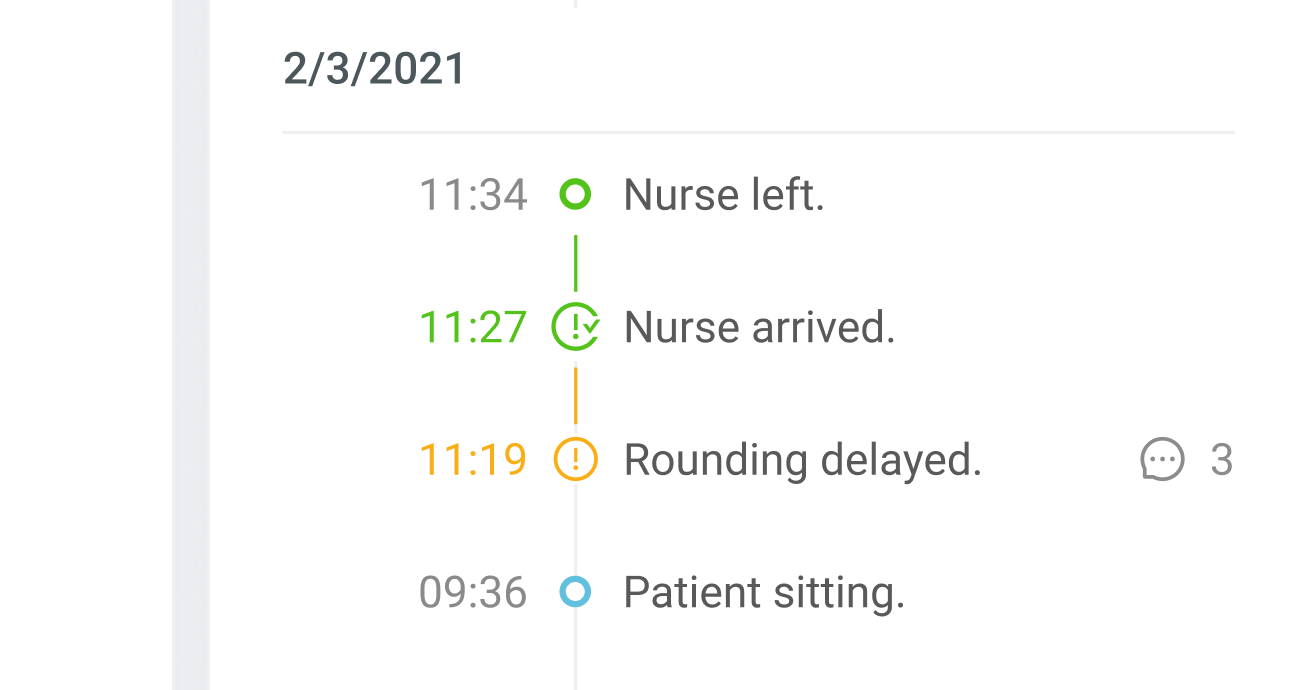Click the divider line under the date header
Image resolution: width=1290 pixels, height=690 pixels.
[x=759, y=132]
